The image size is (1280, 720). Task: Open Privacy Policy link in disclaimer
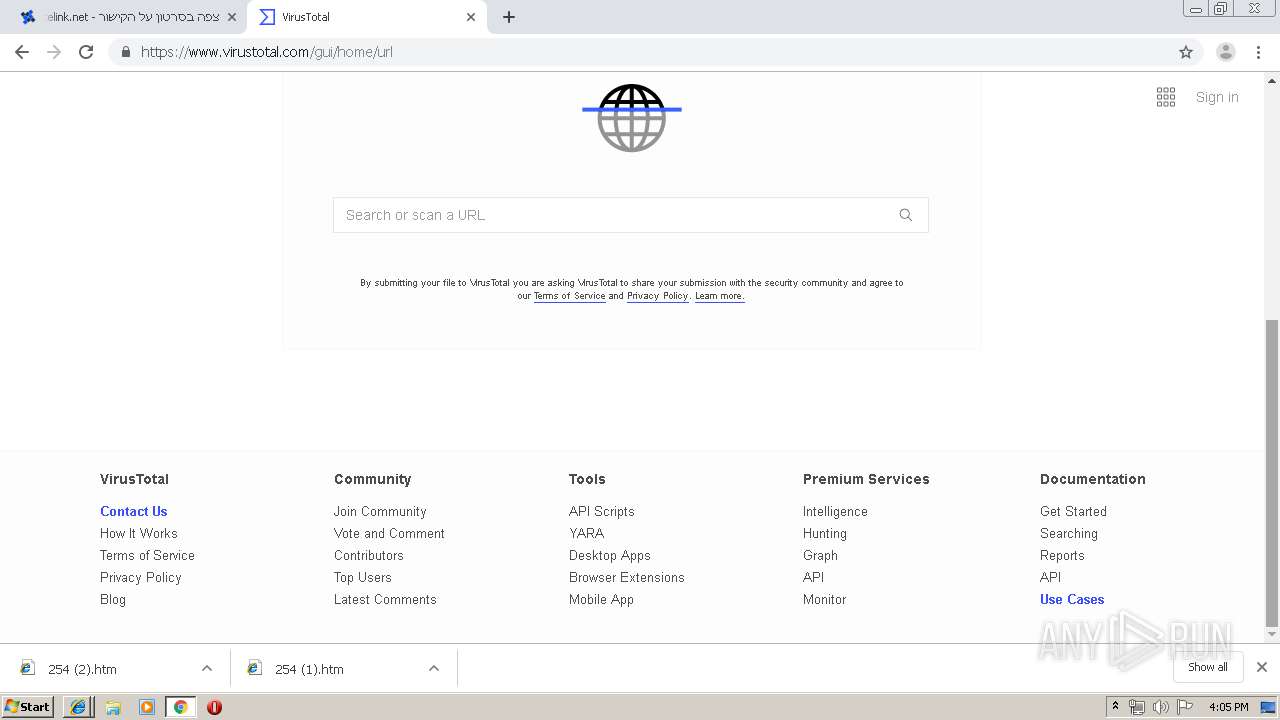coord(657,296)
